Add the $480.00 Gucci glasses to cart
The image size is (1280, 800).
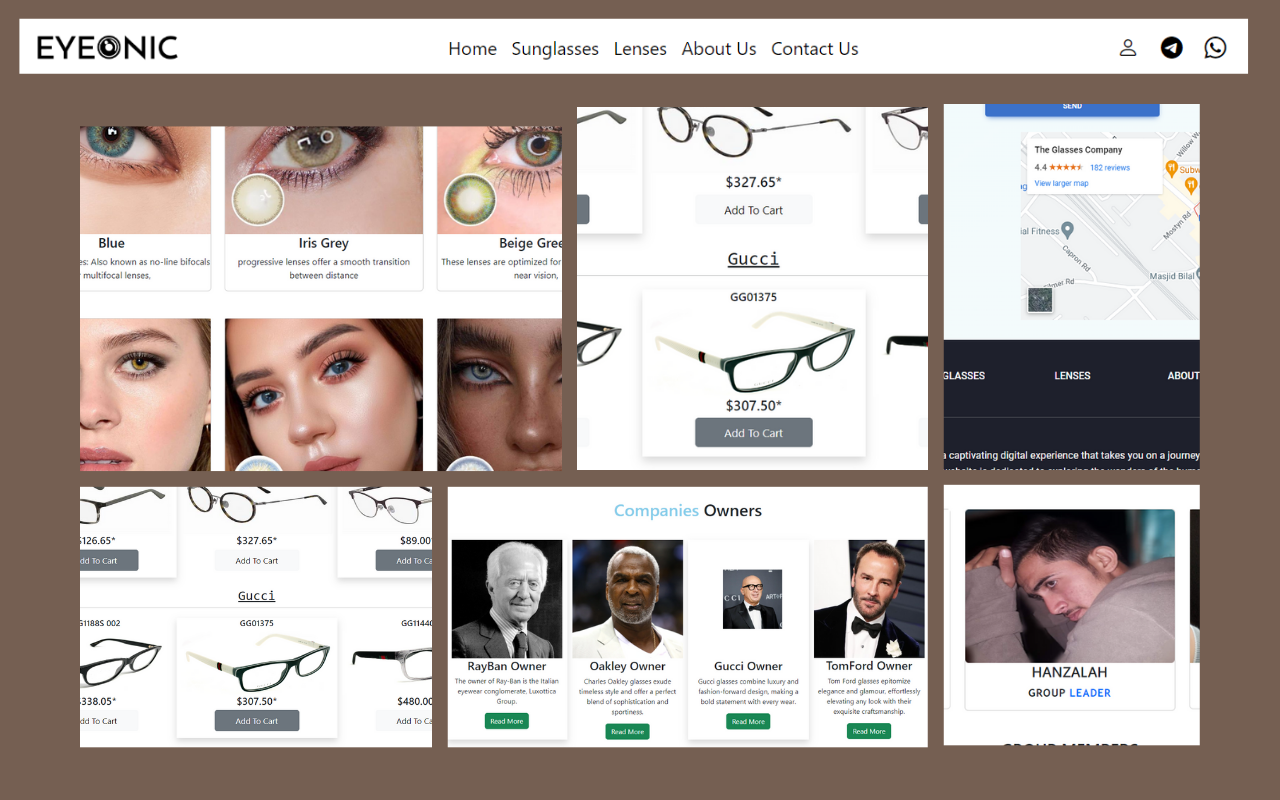coord(404,721)
